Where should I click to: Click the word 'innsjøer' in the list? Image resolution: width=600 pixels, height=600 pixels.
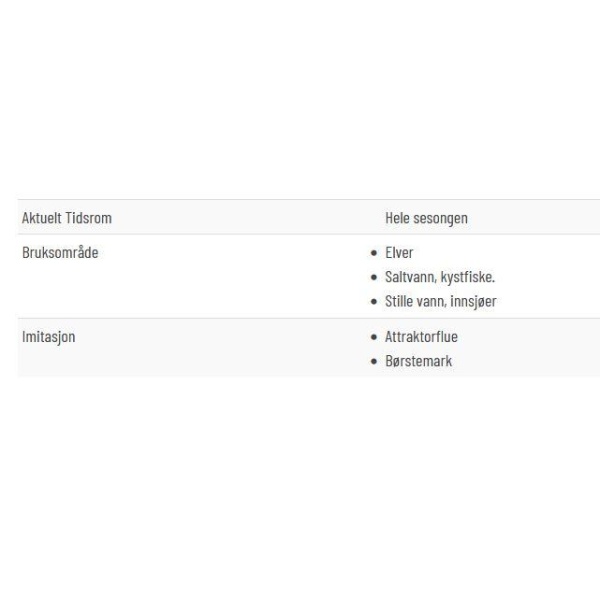(473, 301)
